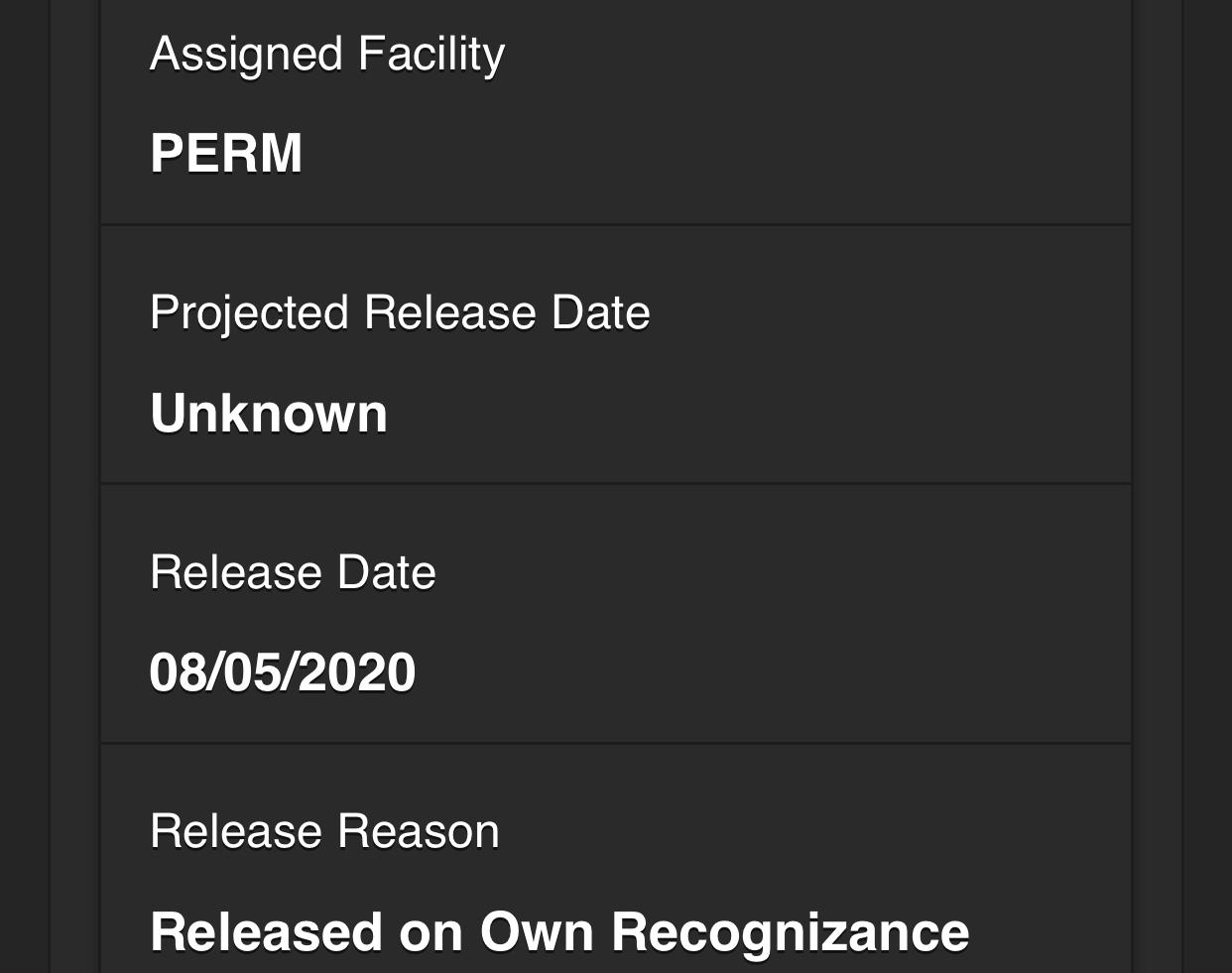Select the 08/05/2020 date value

click(282, 672)
